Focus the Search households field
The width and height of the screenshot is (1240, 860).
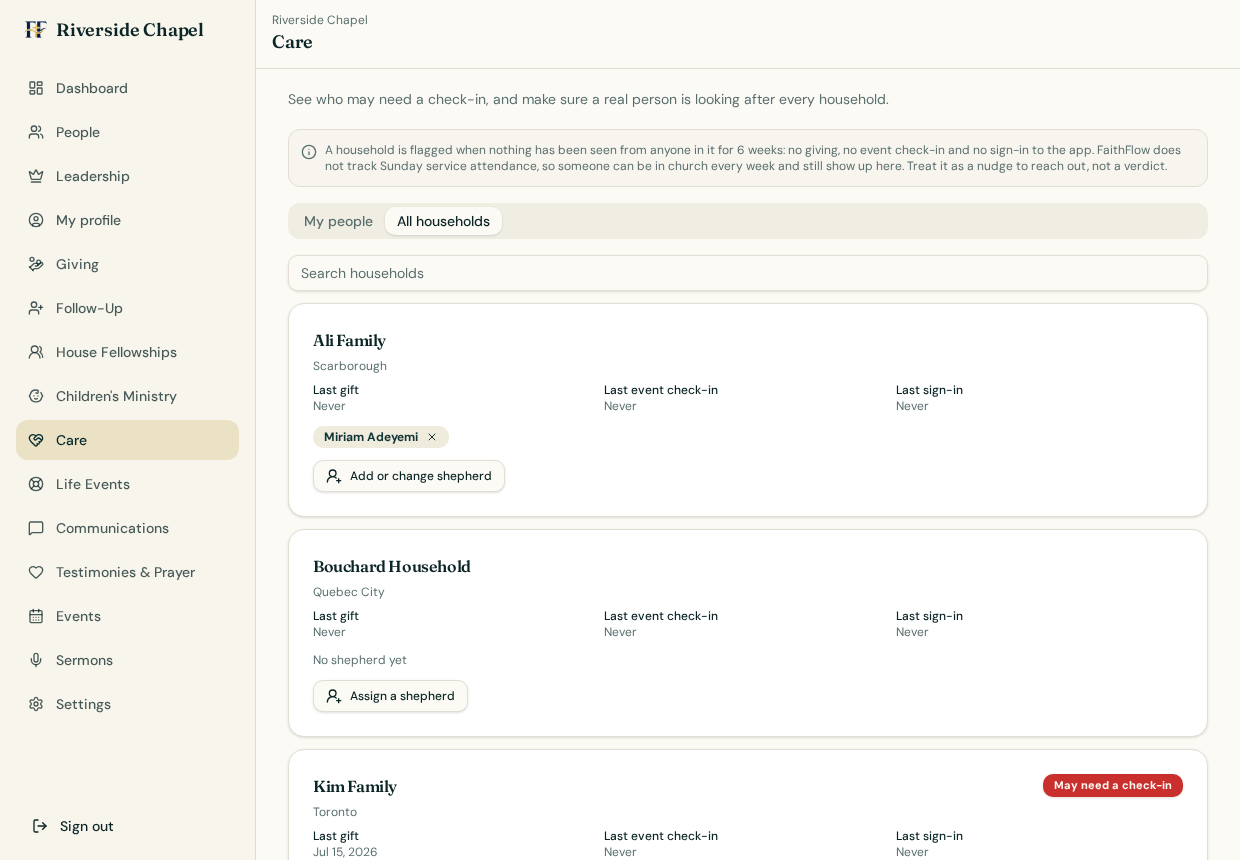748,273
